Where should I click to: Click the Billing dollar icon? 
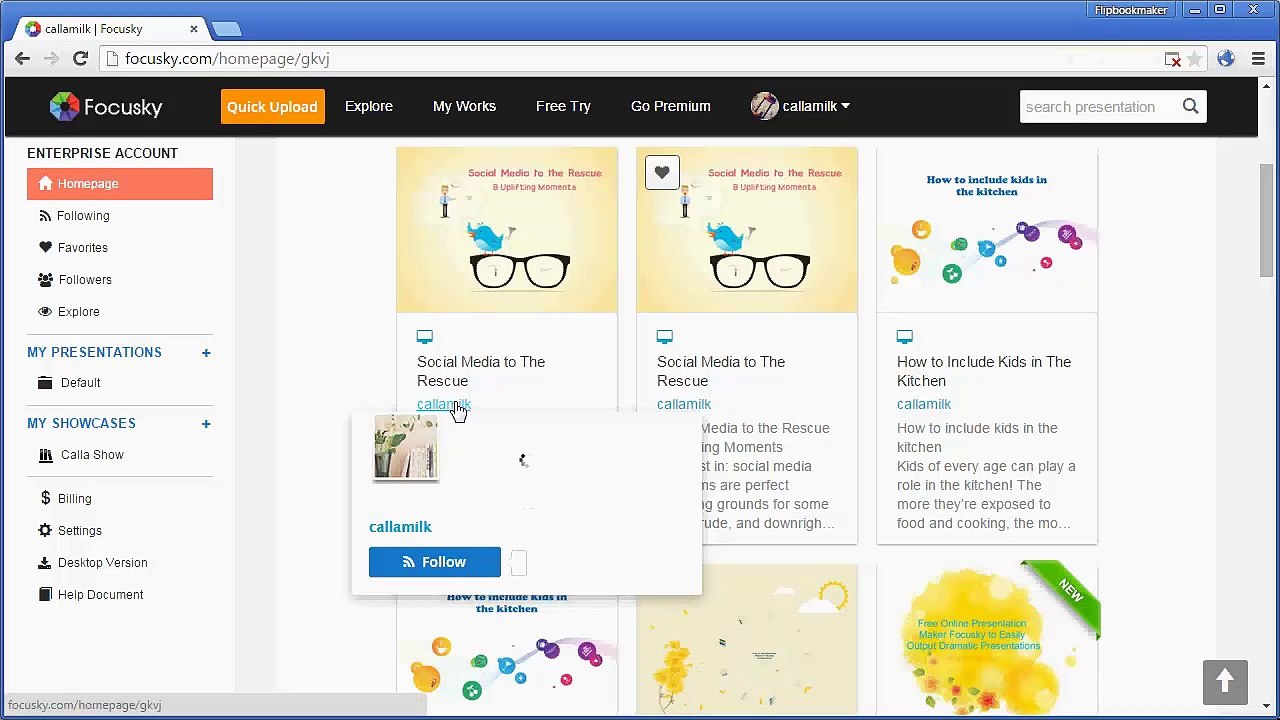click(45, 498)
